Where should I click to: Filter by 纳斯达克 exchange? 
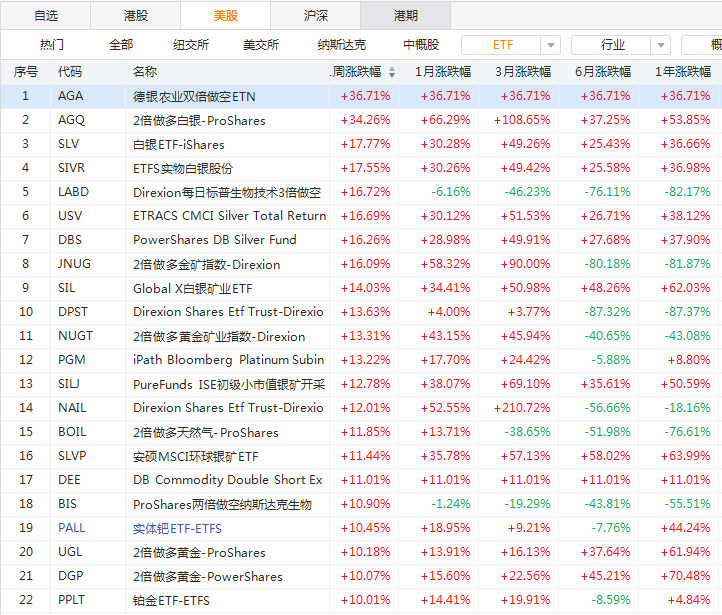coord(341,45)
